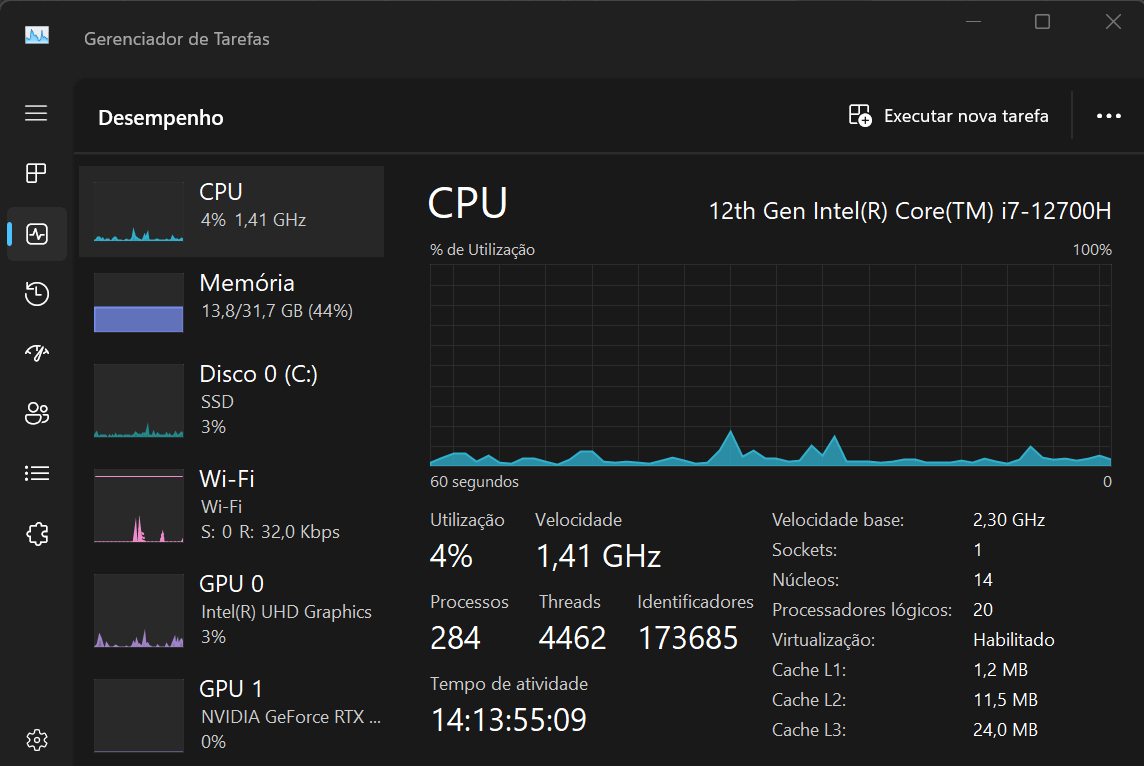1144x766 pixels.
Task: Open the three-dot overflow menu
Action: (1108, 116)
